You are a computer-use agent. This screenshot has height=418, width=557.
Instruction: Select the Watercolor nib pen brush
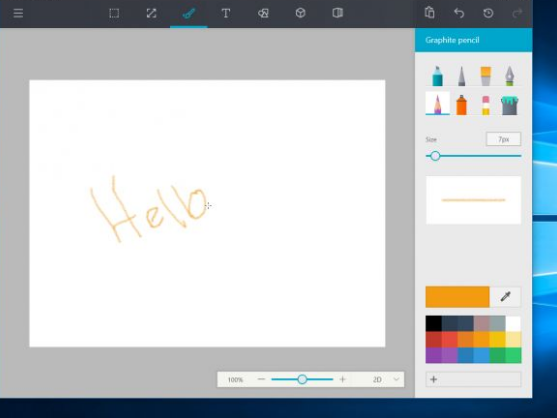[x=510, y=76]
